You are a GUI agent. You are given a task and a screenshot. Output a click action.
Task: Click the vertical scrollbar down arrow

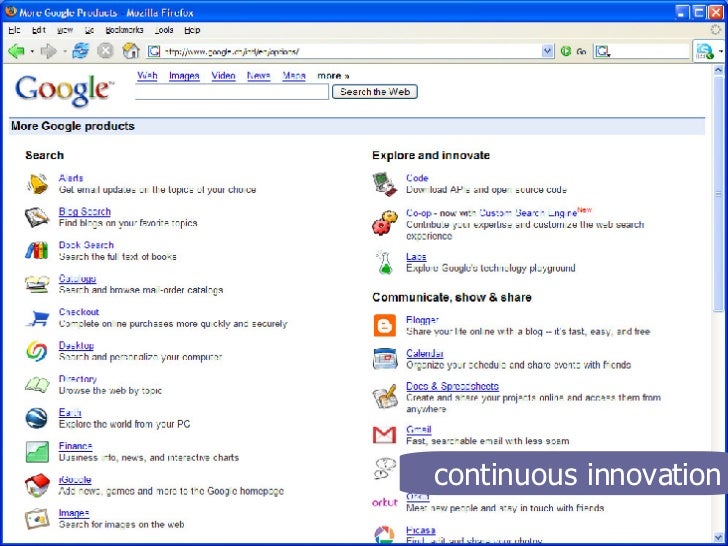tap(718, 537)
